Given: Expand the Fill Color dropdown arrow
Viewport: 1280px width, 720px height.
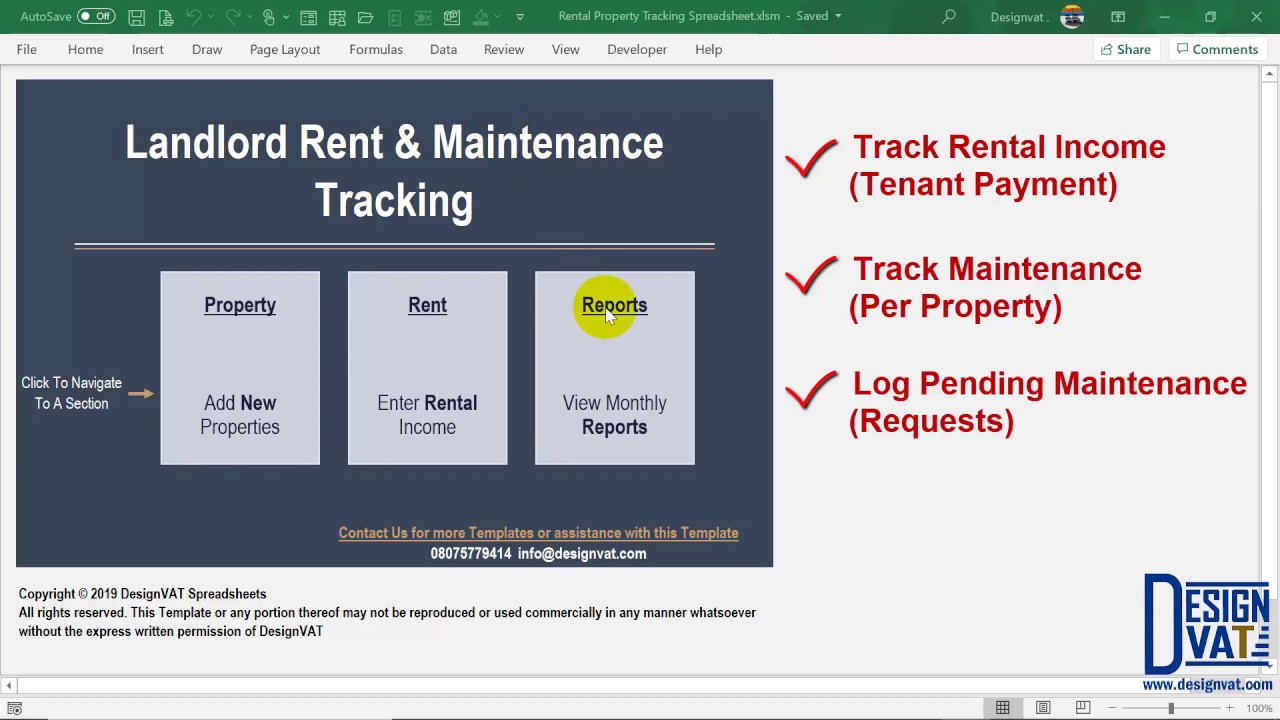Looking at the screenshot, I should [x=499, y=17].
